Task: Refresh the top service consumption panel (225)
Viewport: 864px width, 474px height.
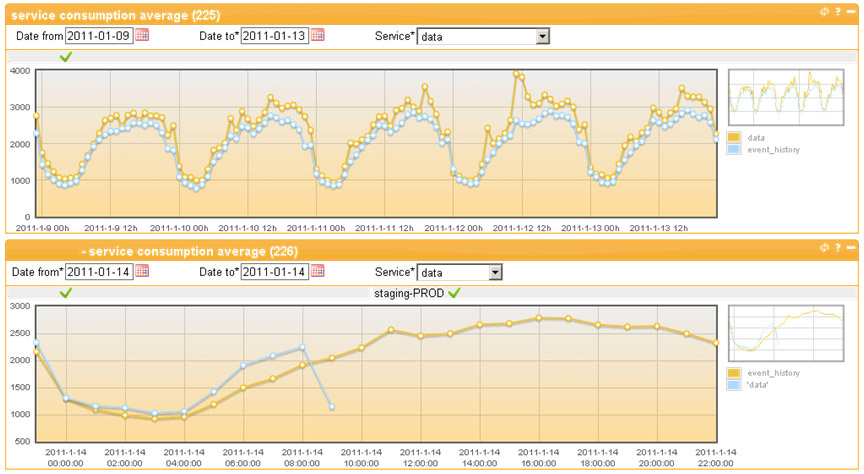Action: pos(824,12)
